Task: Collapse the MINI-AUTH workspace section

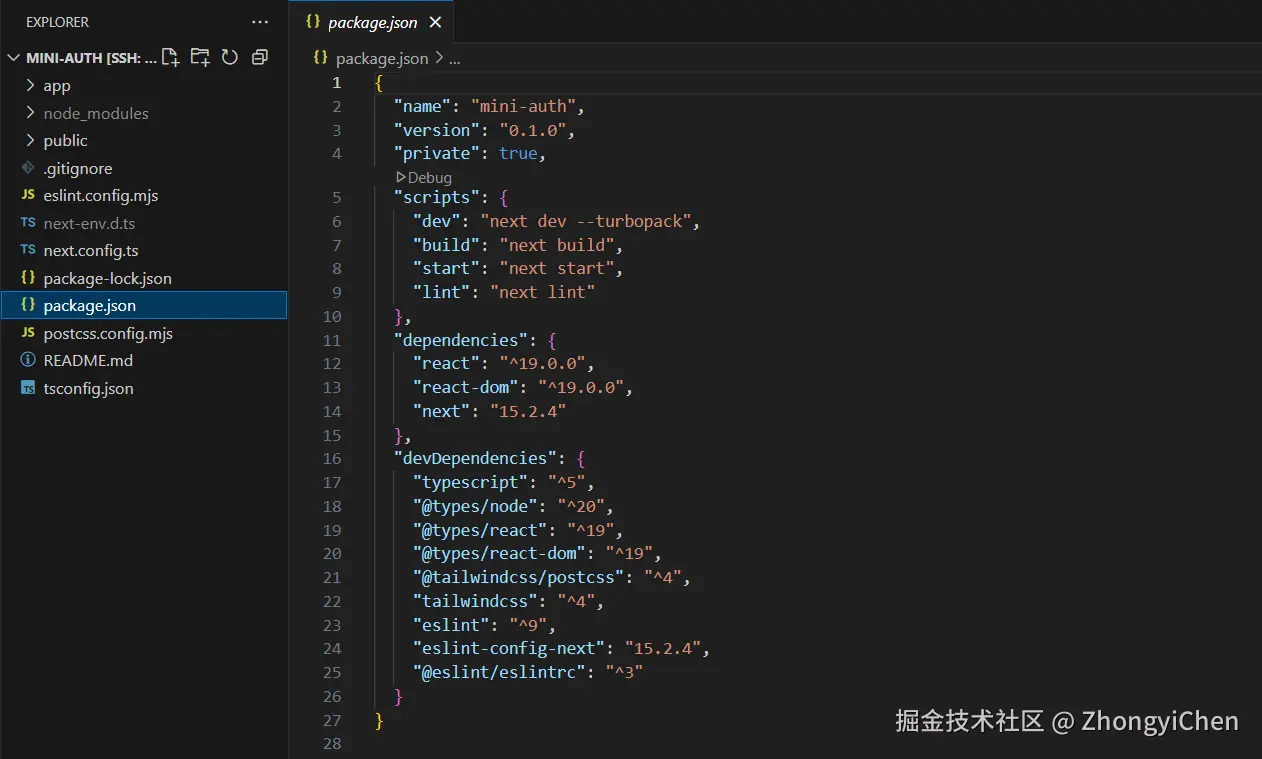Action: [13, 58]
